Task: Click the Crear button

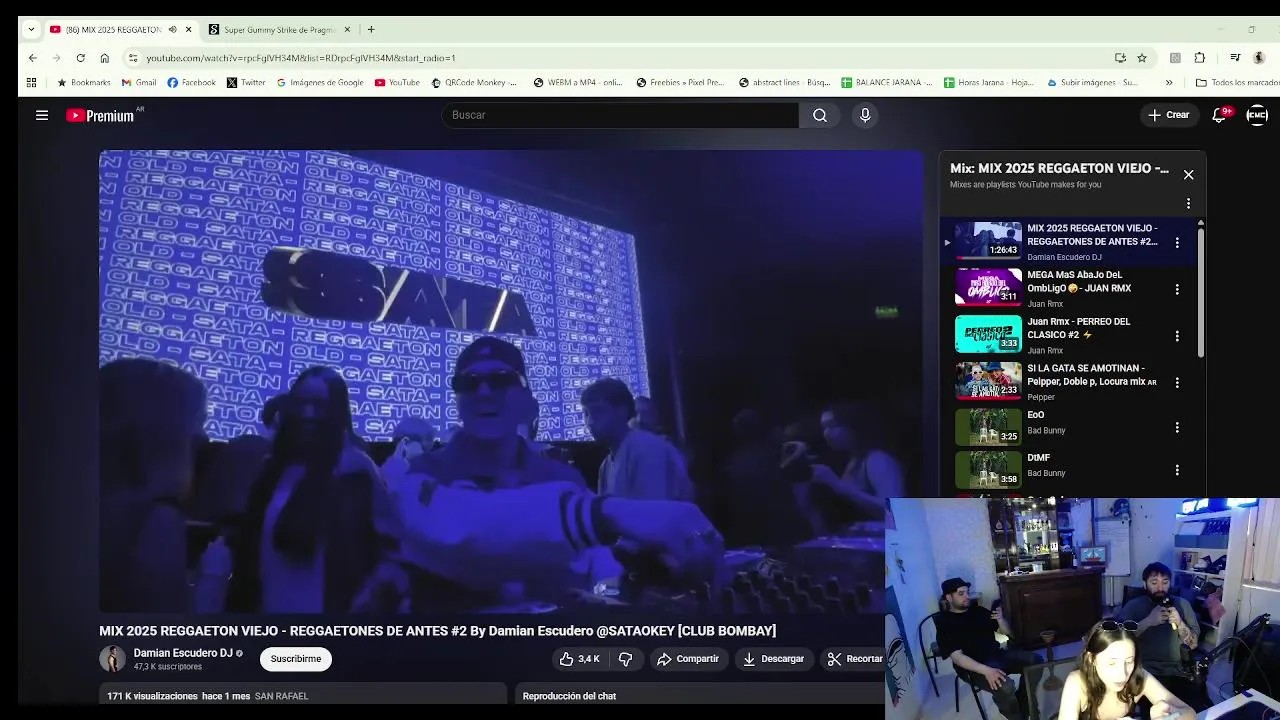Action: (x=1169, y=115)
